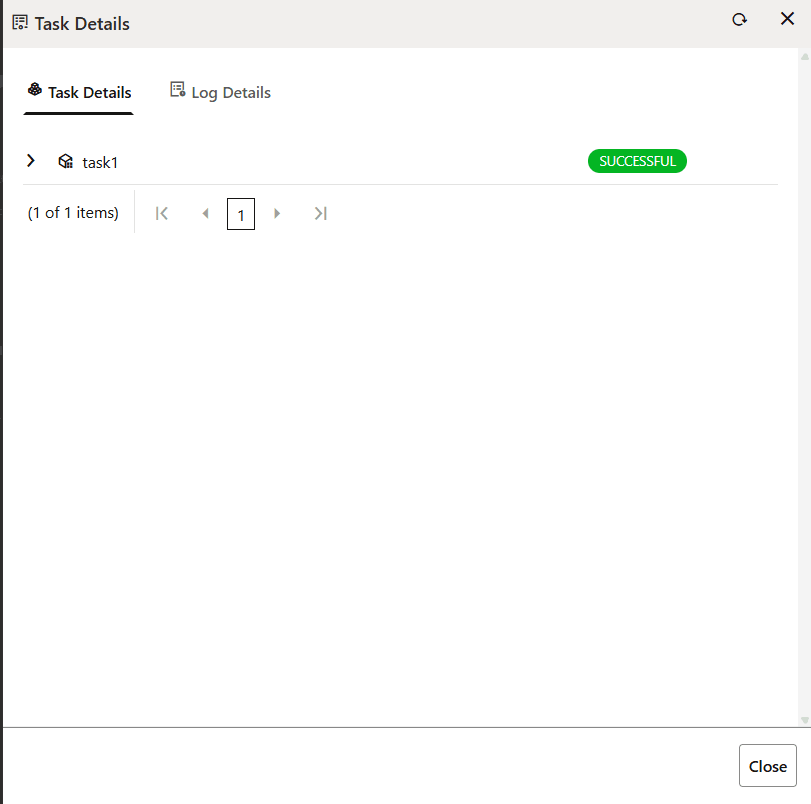Click the SUCCESSFUL status badge
811x804 pixels.
pos(637,161)
